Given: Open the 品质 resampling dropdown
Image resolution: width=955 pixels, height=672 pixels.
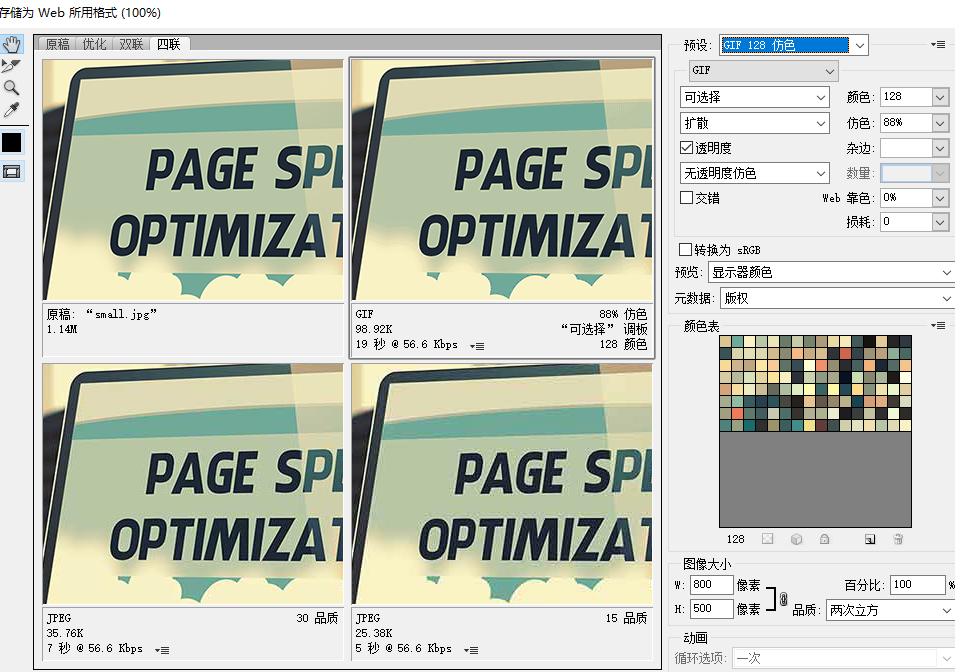Looking at the screenshot, I should point(888,610).
